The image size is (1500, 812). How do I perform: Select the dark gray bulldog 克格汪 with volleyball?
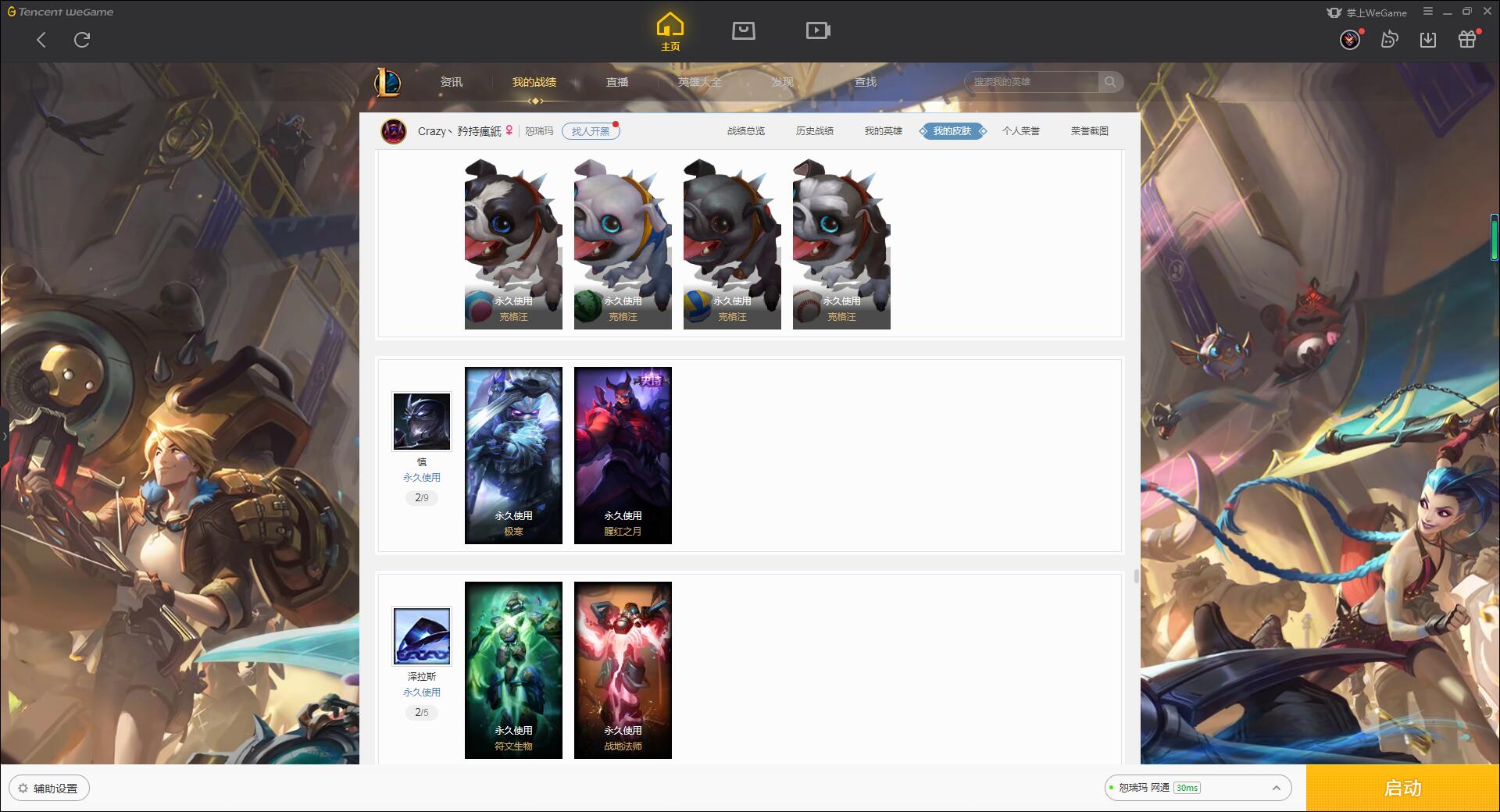[x=732, y=244]
